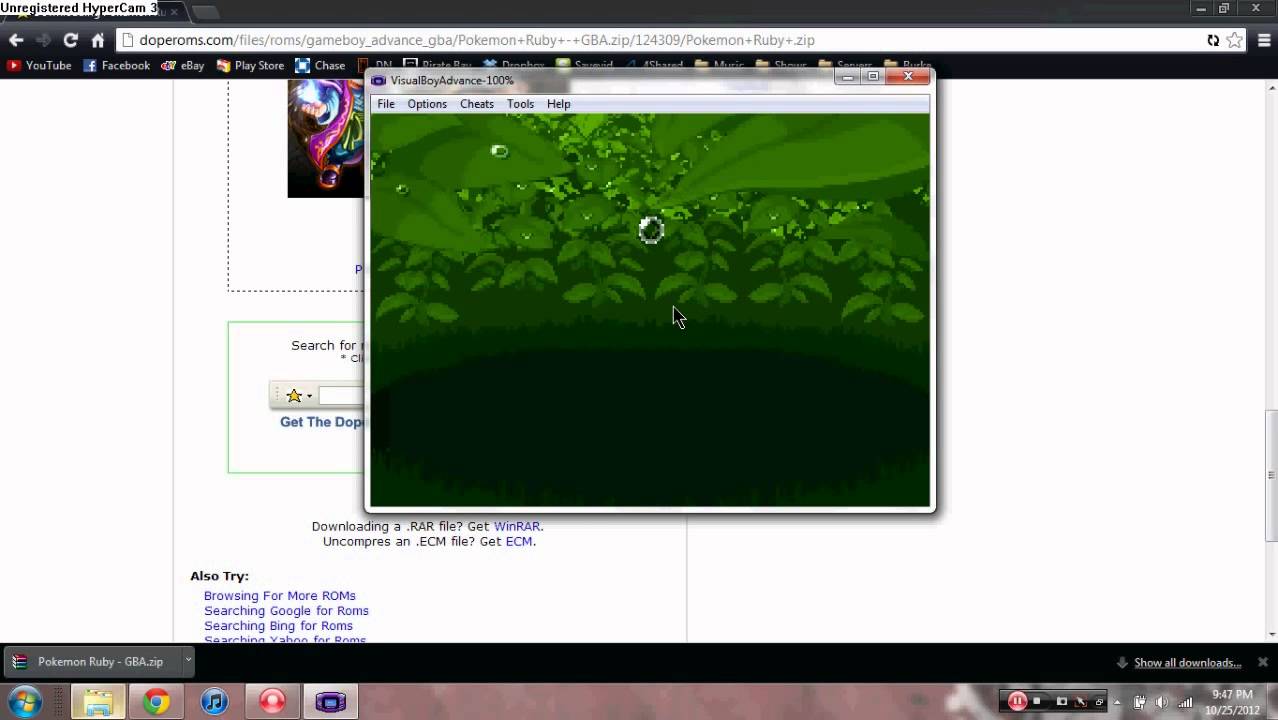
Task: Click Show all downloads link
Action: coord(1187,662)
